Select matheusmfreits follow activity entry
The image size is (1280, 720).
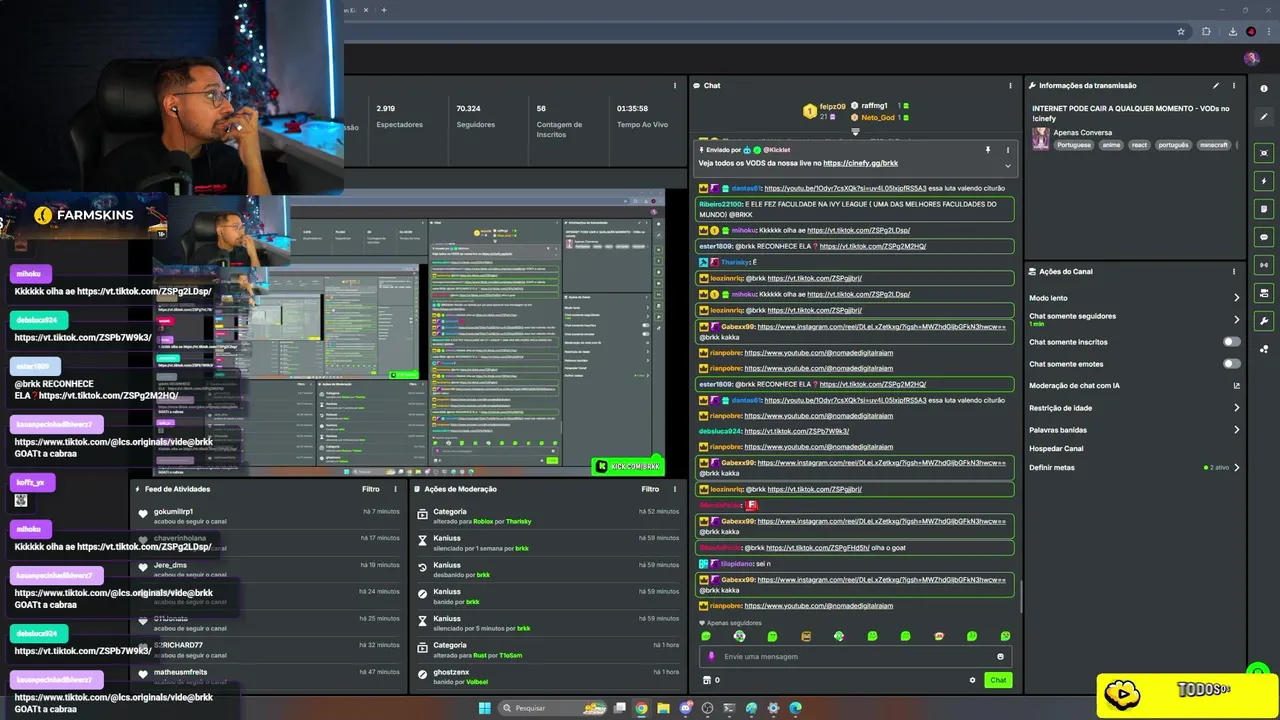pos(269,677)
